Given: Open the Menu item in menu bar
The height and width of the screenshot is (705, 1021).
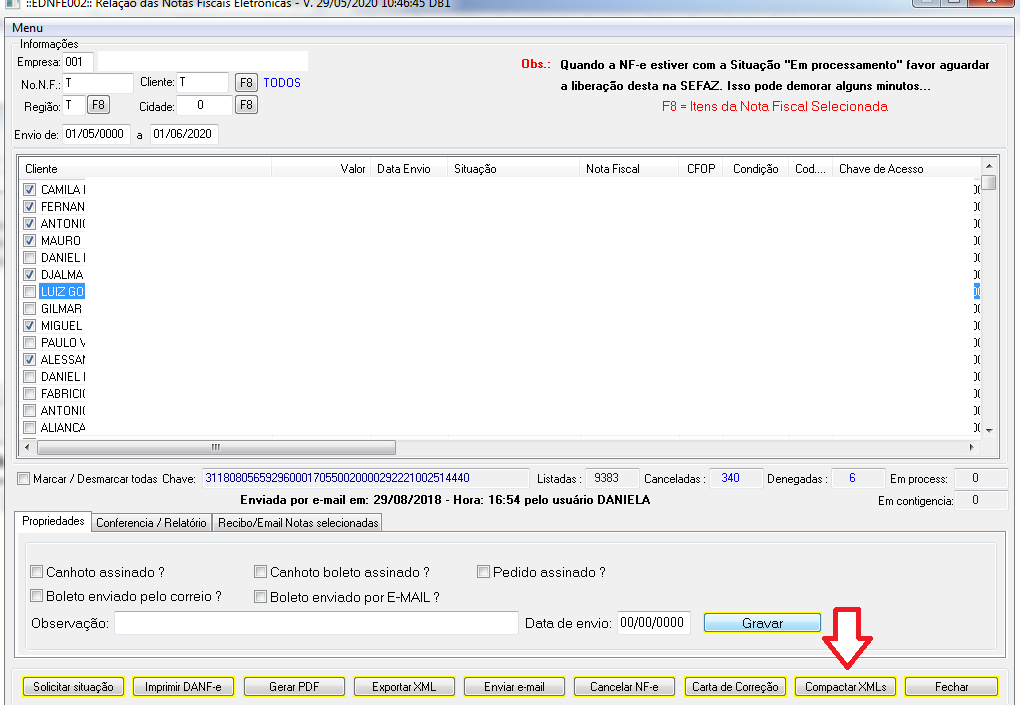Looking at the screenshot, I should pos(27,28).
